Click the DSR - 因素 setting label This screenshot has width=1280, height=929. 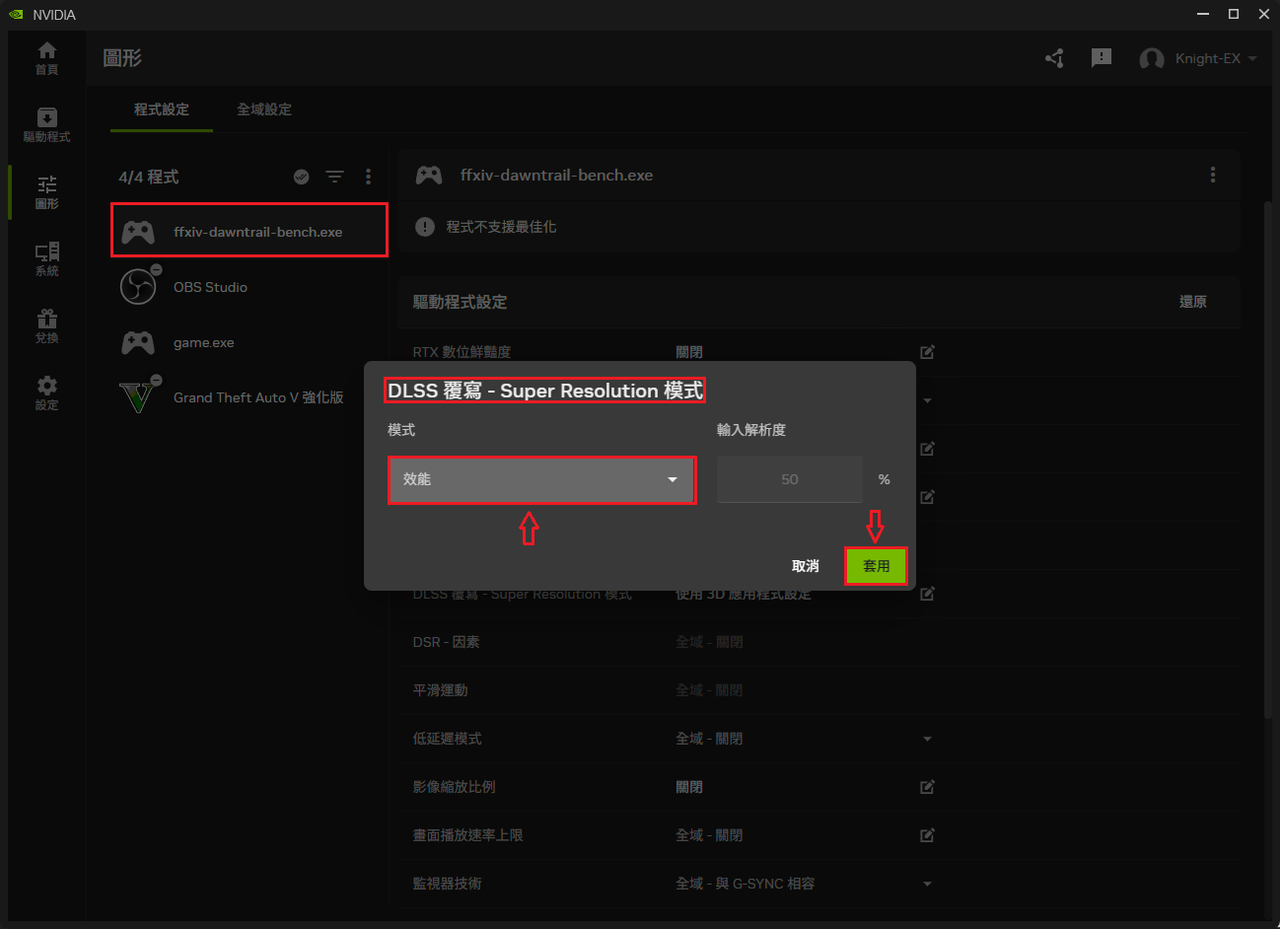tap(446, 642)
